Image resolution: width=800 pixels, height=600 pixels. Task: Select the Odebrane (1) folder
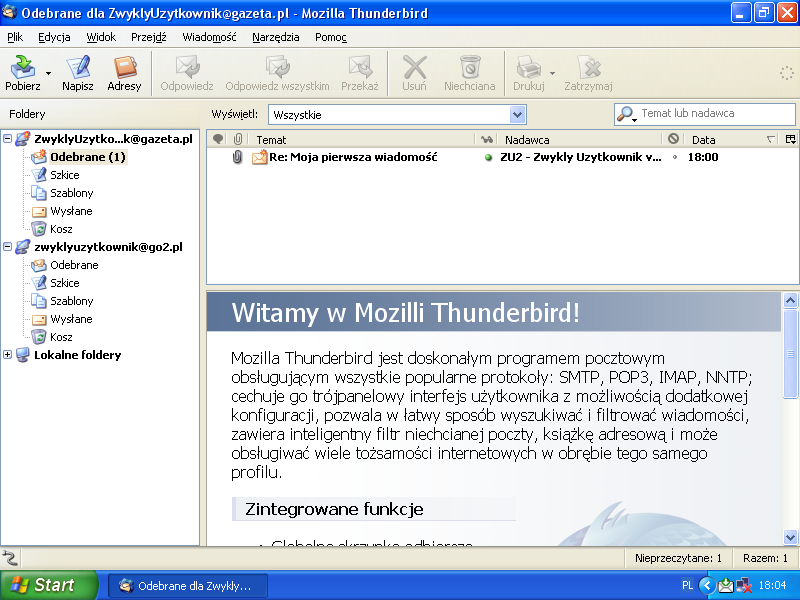pyautogui.click(x=87, y=157)
